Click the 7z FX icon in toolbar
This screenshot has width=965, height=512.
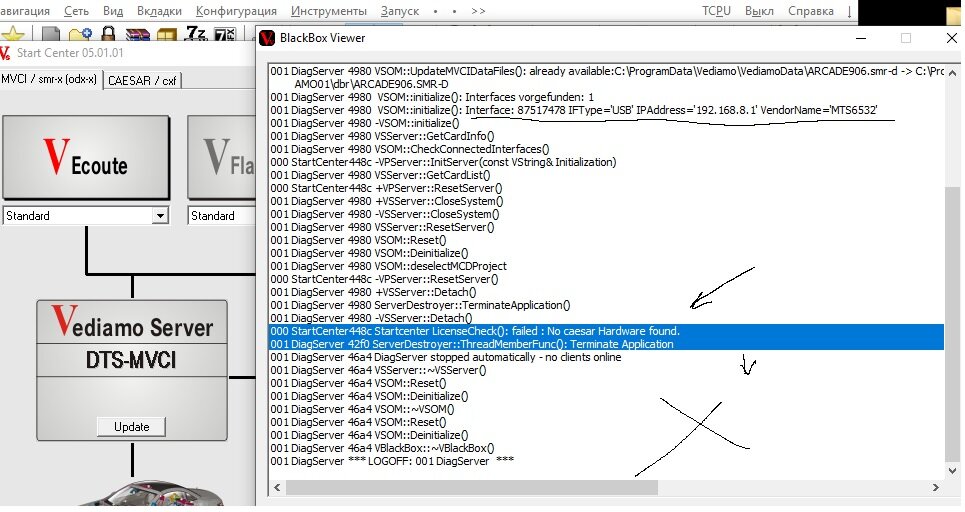point(224,34)
